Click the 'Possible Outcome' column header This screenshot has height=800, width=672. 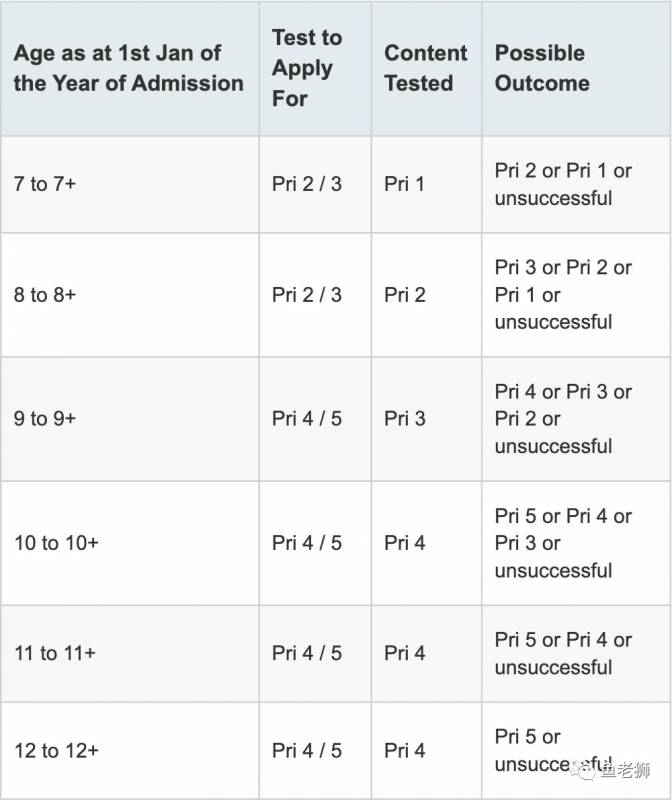click(x=541, y=68)
